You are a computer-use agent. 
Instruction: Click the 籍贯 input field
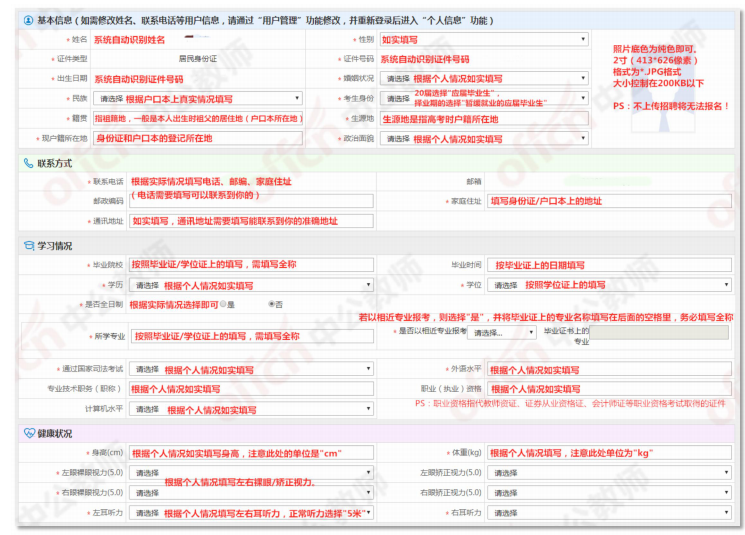[x=198, y=118]
